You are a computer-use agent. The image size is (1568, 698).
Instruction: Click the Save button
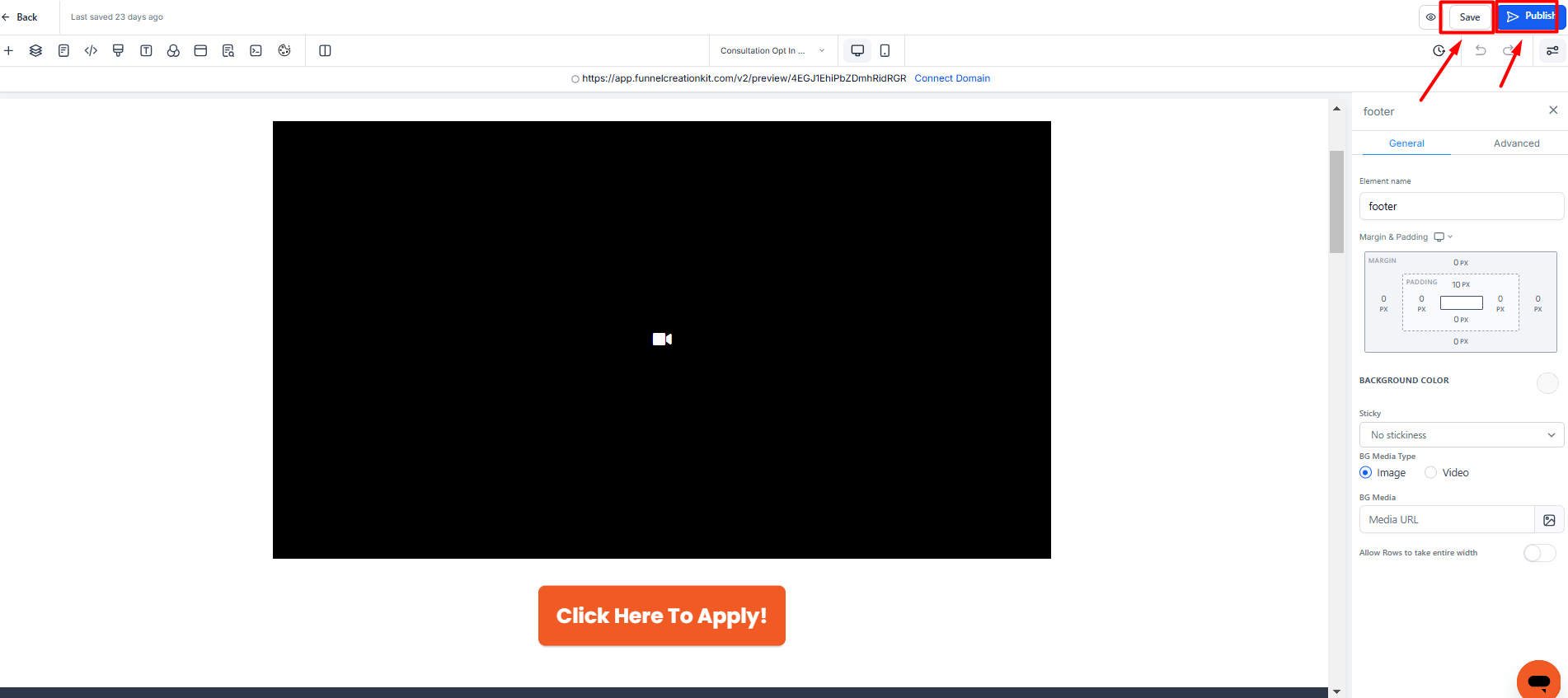[x=1469, y=17]
